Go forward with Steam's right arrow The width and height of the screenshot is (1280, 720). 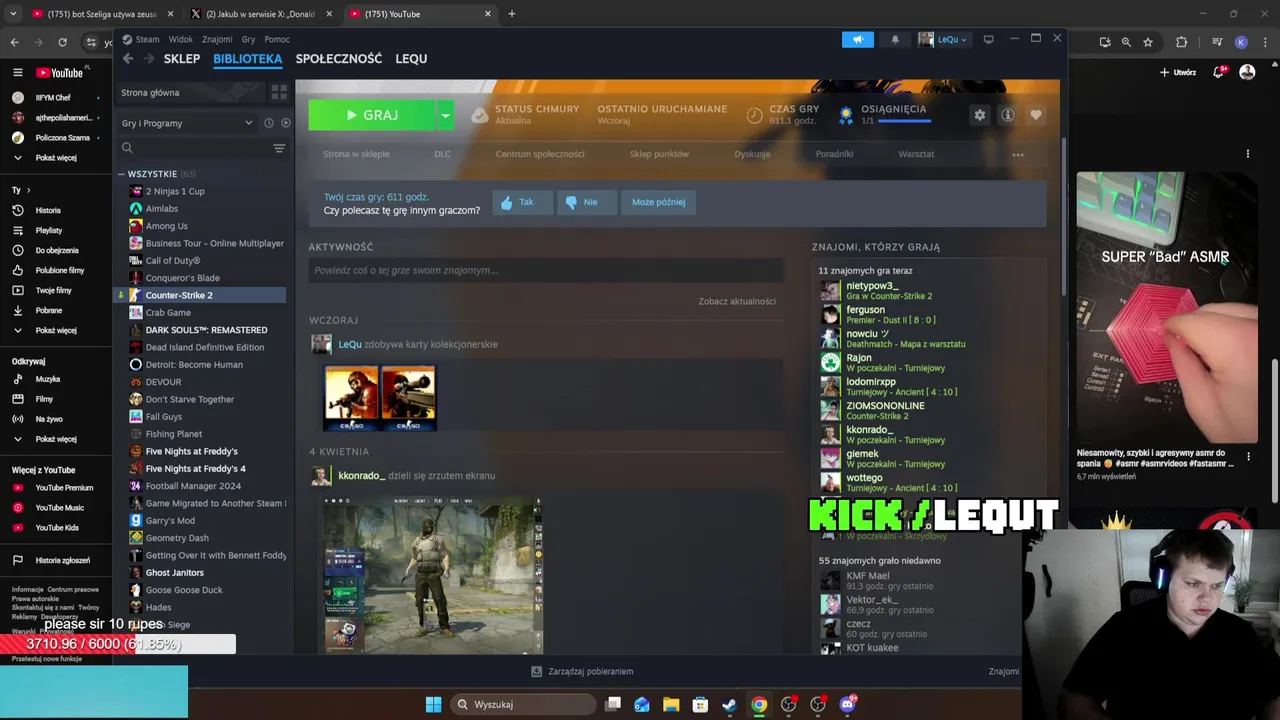point(149,59)
